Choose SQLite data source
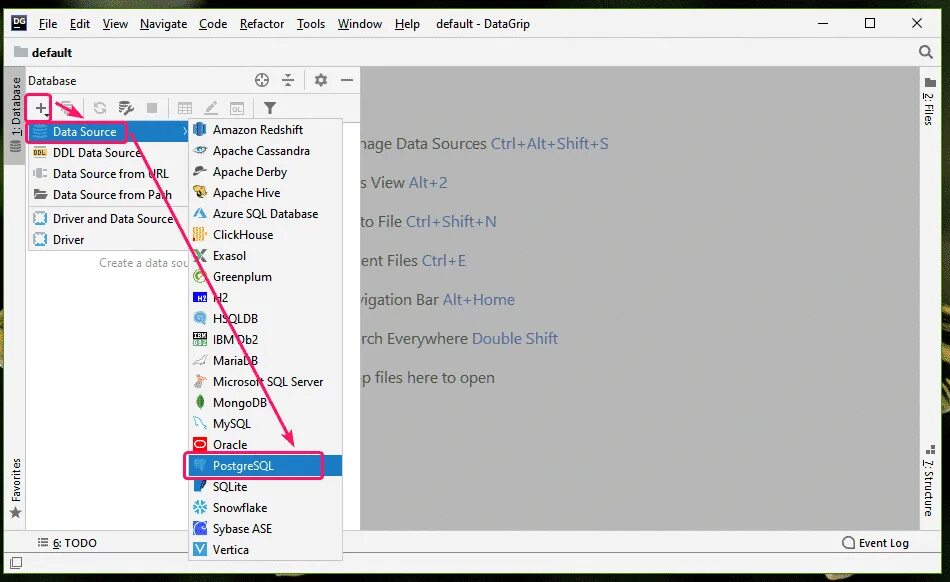950x582 pixels. pos(265,486)
